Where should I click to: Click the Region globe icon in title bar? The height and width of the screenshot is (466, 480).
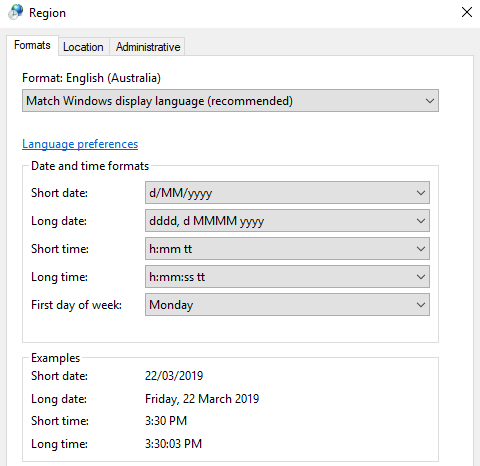click(16, 12)
